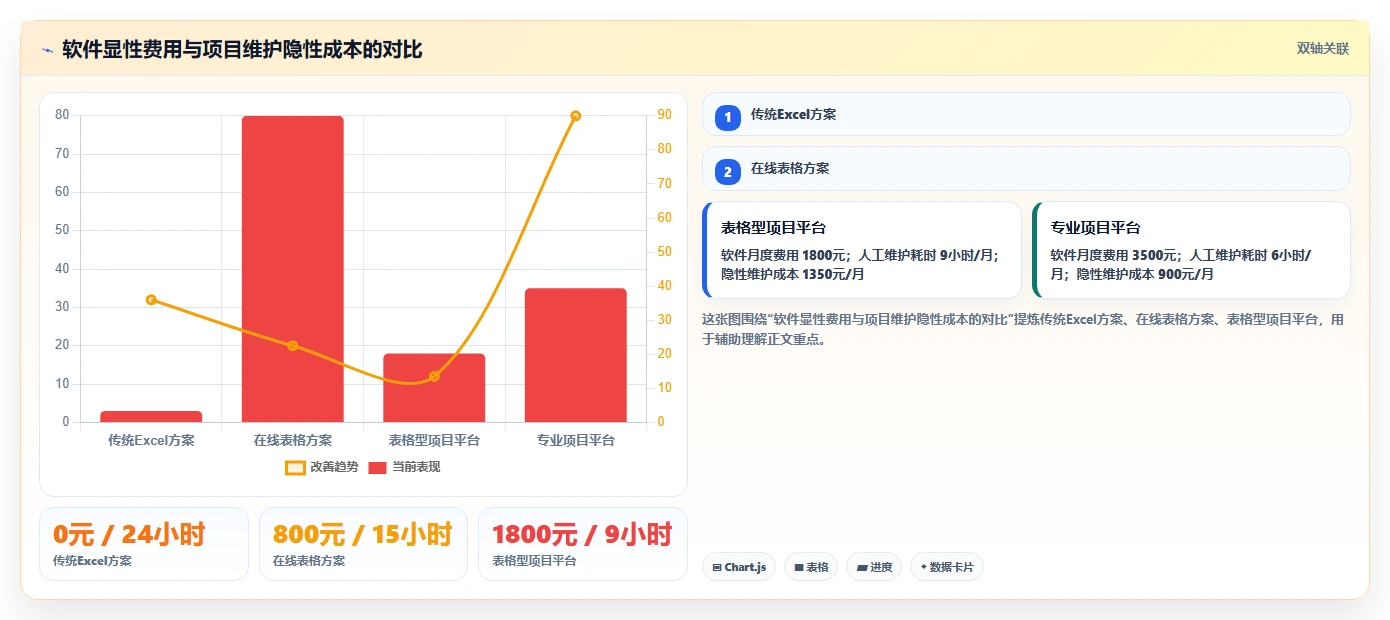The image size is (1390, 620).
Task: Click caption 表格型项目平台 under 1800元 stat
Action: pos(534,561)
